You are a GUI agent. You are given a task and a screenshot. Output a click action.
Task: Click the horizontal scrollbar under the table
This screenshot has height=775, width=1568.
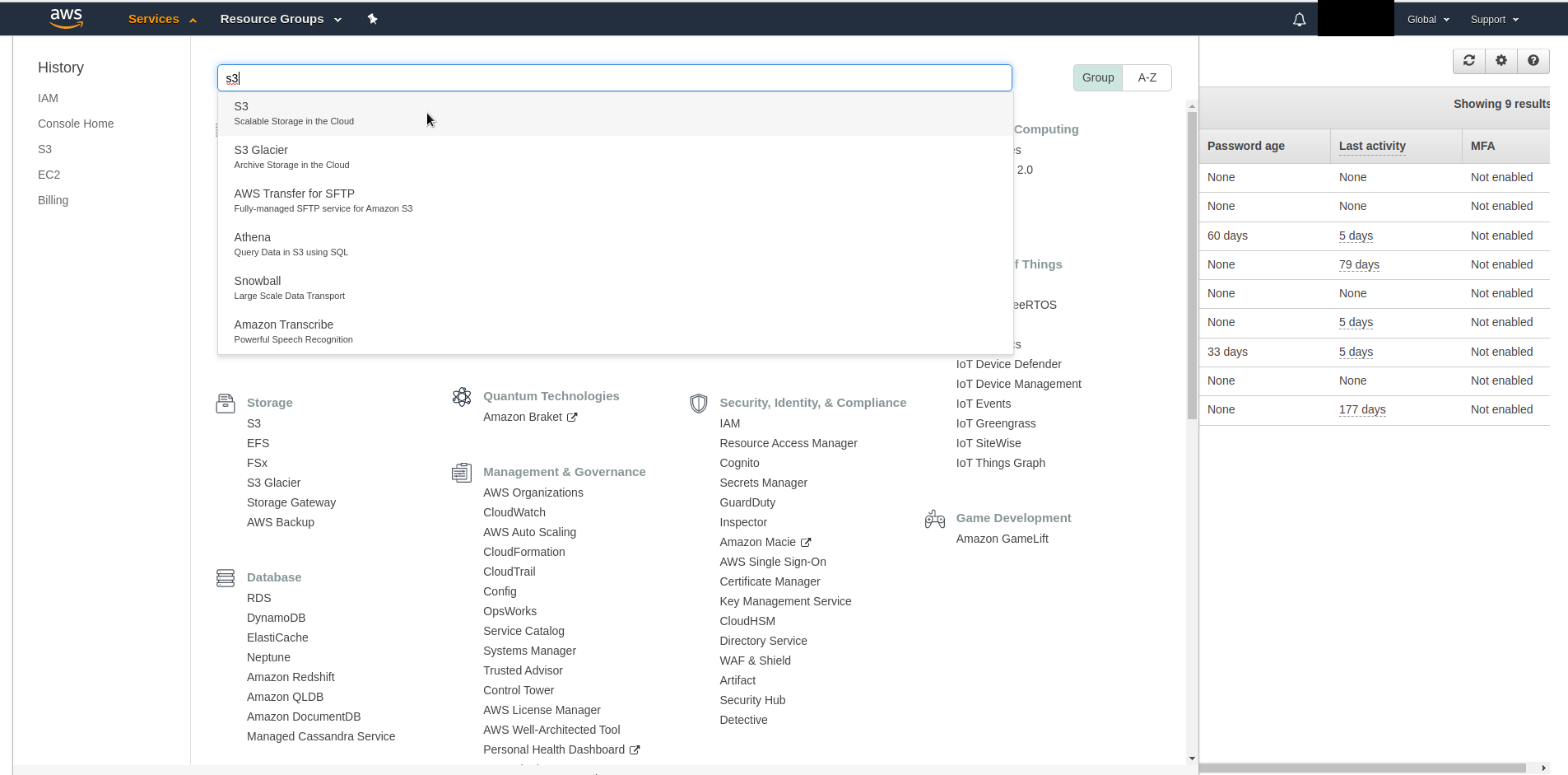click(x=1363, y=768)
